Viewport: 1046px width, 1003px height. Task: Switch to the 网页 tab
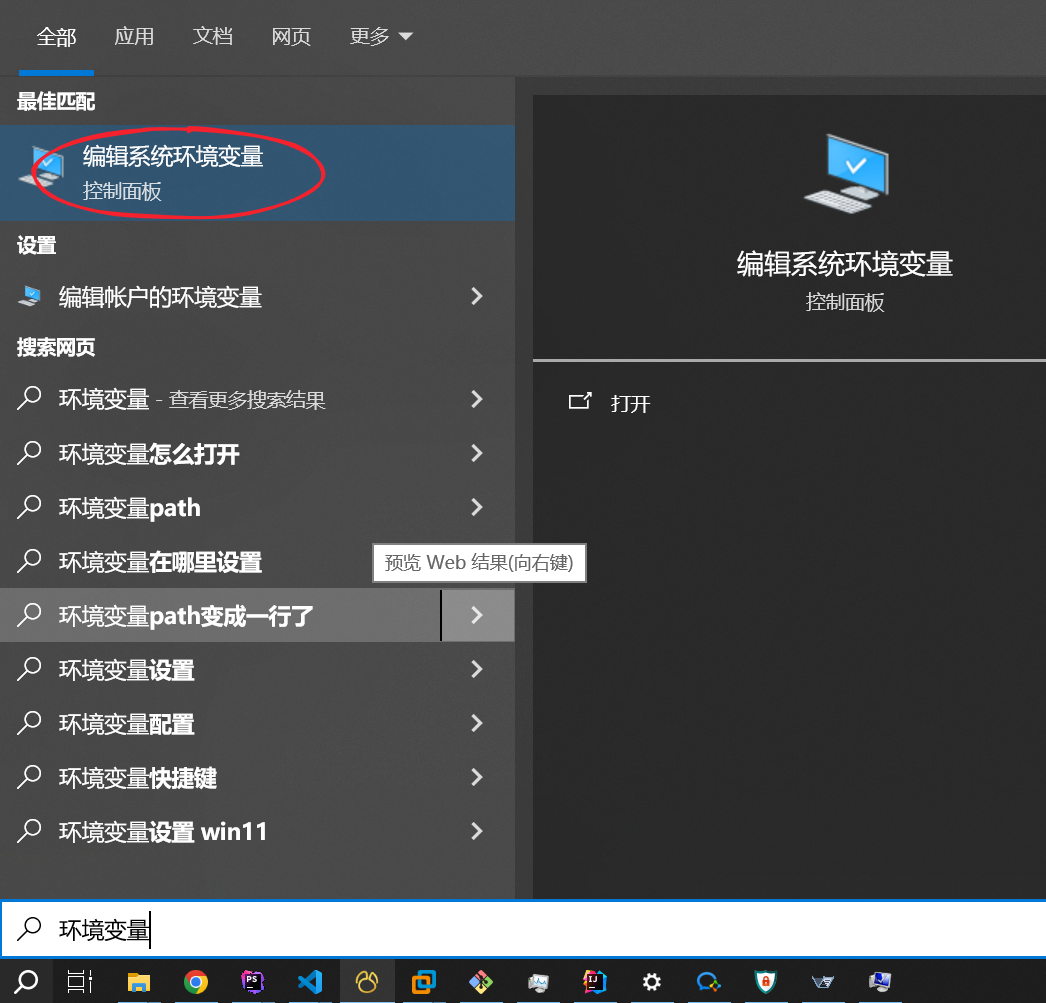pyautogui.click(x=291, y=36)
